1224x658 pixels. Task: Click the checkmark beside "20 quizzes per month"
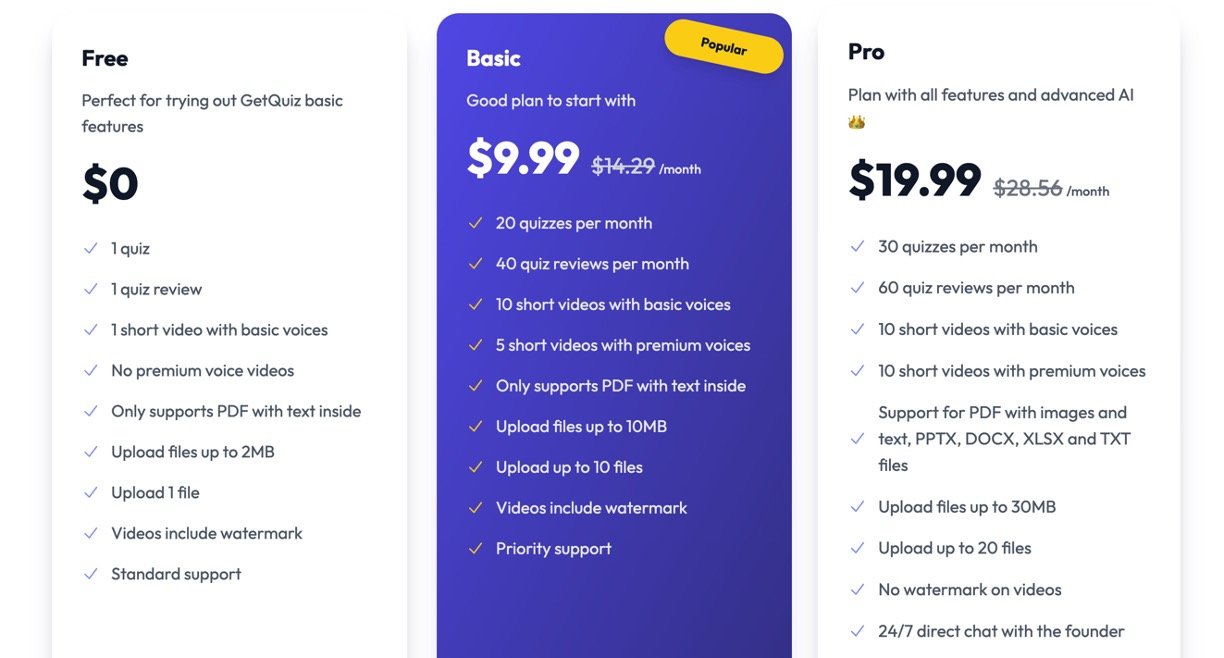[476, 223]
